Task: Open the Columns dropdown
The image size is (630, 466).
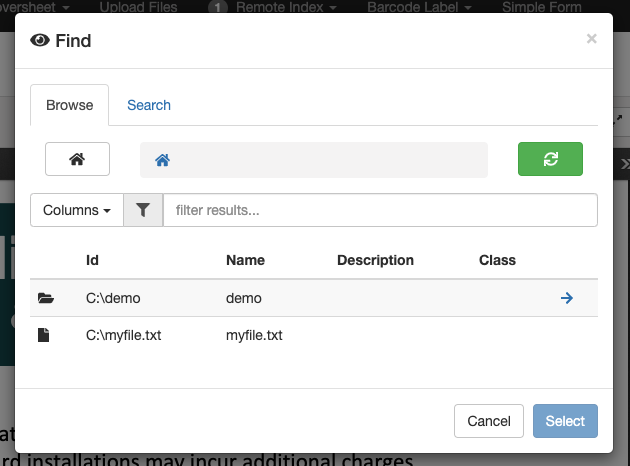Action: coord(77,210)
